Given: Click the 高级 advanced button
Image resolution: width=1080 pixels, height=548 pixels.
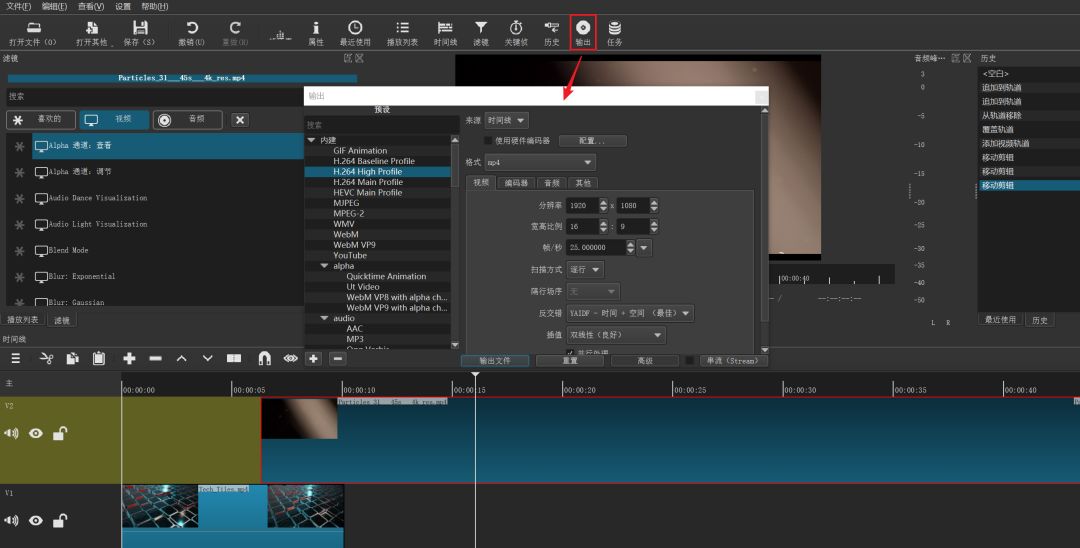Looking at the screenshot, I should point(645,360).
